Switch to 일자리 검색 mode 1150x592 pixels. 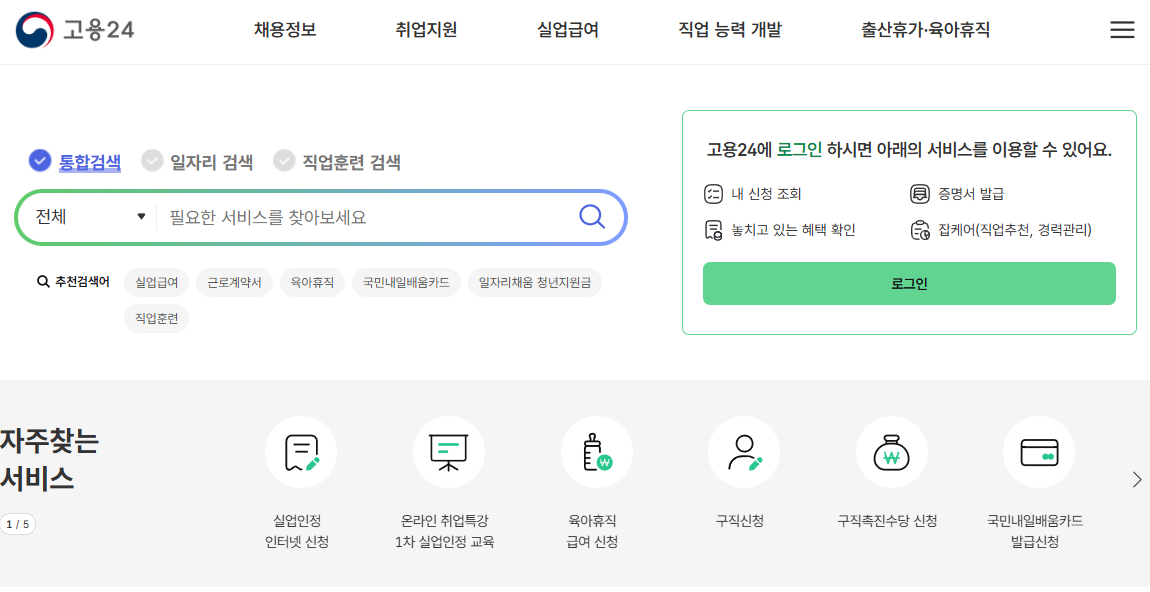point(153,160)
